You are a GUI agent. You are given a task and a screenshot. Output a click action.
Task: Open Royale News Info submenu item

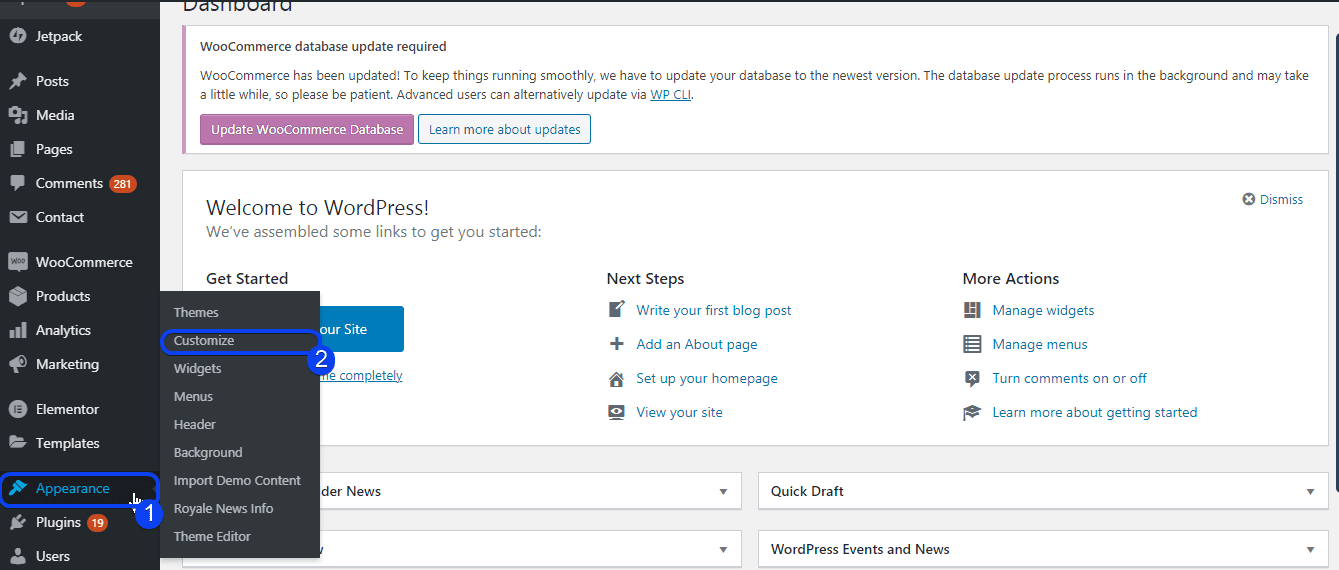click(x=223, y=508)
